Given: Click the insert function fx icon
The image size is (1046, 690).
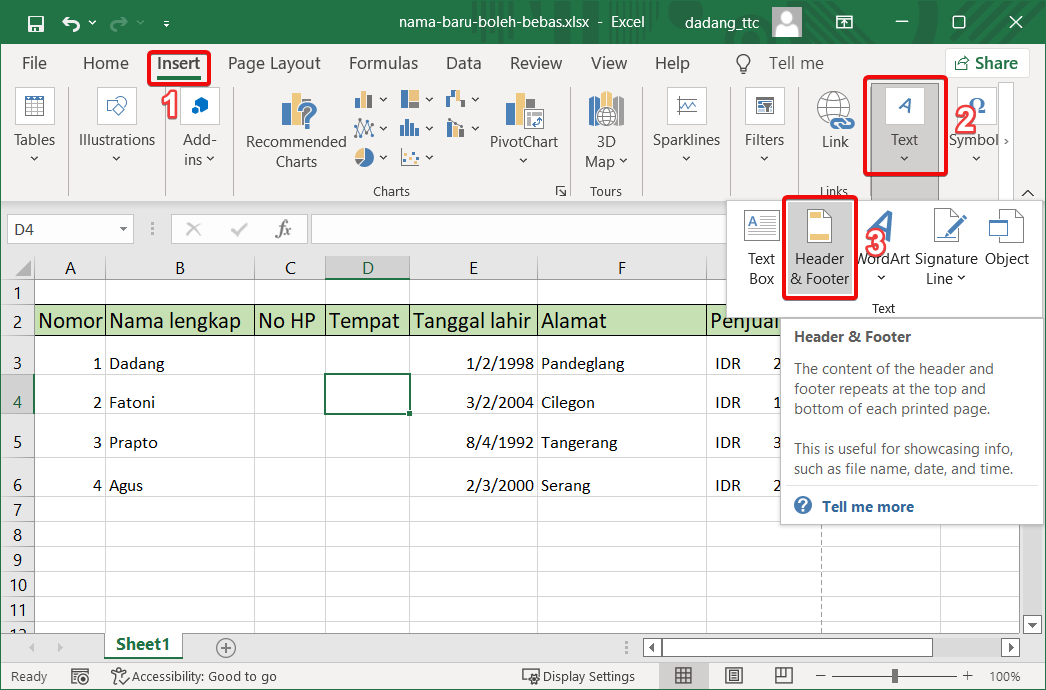Looking at the screenshot, I should tap(283, 229).
